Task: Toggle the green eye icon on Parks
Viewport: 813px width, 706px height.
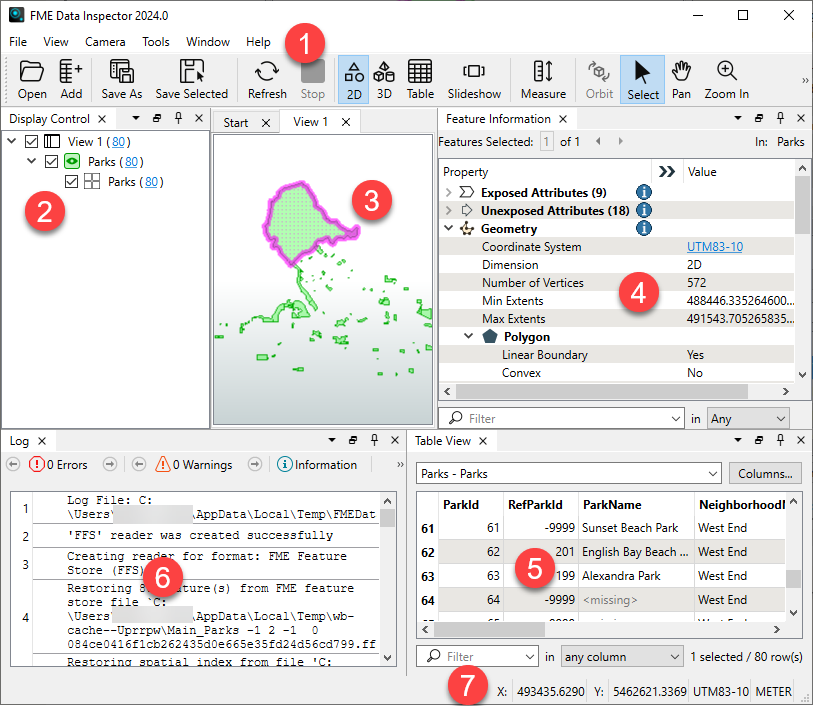Action: point(72,162)
